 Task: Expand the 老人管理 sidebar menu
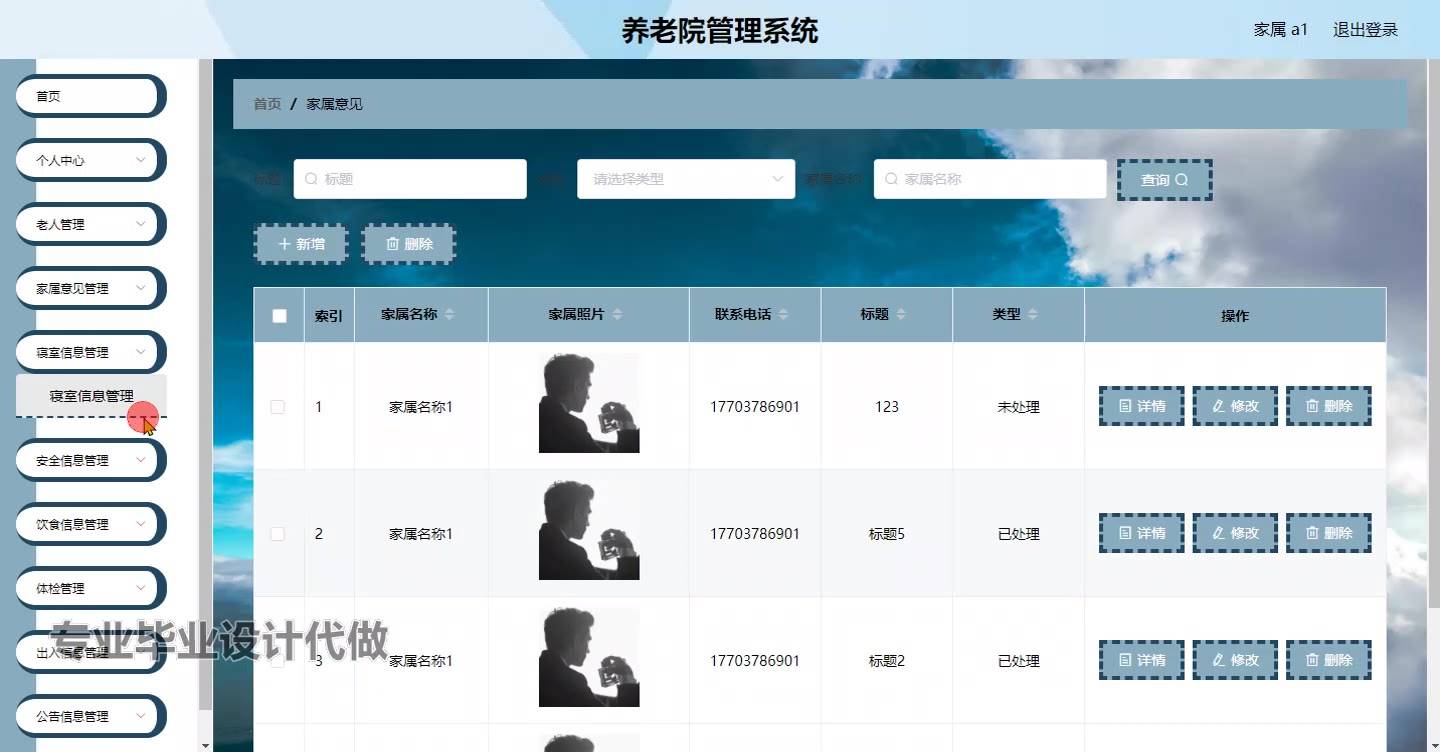tap(89, 224)
